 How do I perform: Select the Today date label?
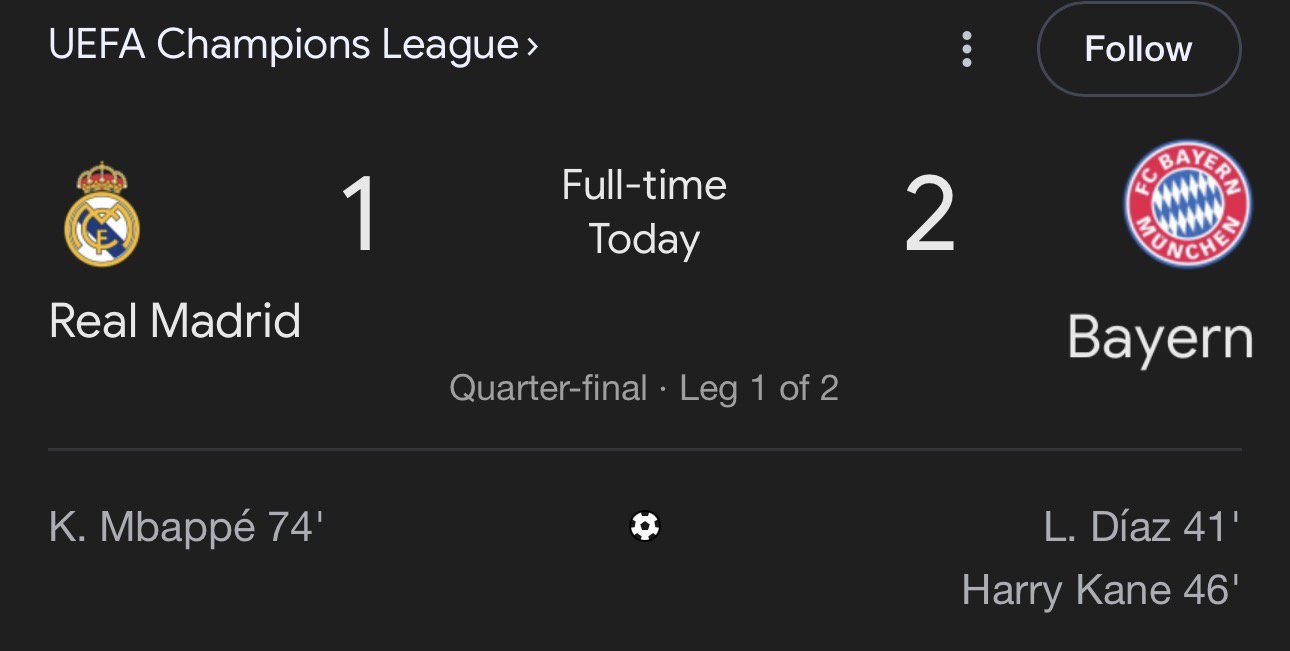click(x=644, y=240)
